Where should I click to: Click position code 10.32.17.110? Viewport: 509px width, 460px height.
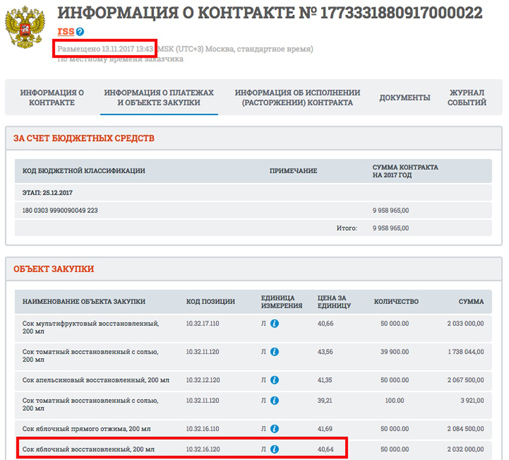click(x=203, y=323)
